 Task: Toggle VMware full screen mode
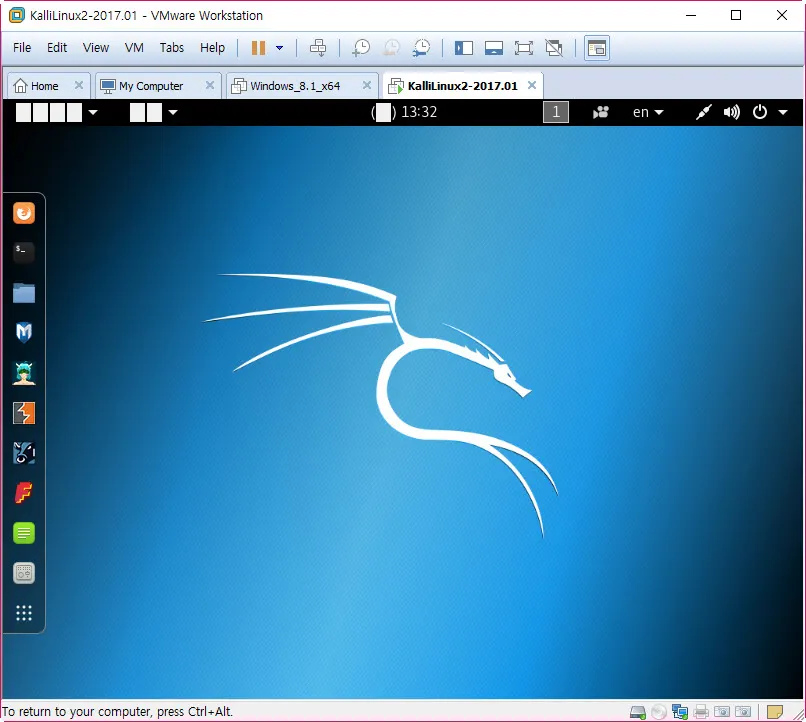click(x=523, y=48)
